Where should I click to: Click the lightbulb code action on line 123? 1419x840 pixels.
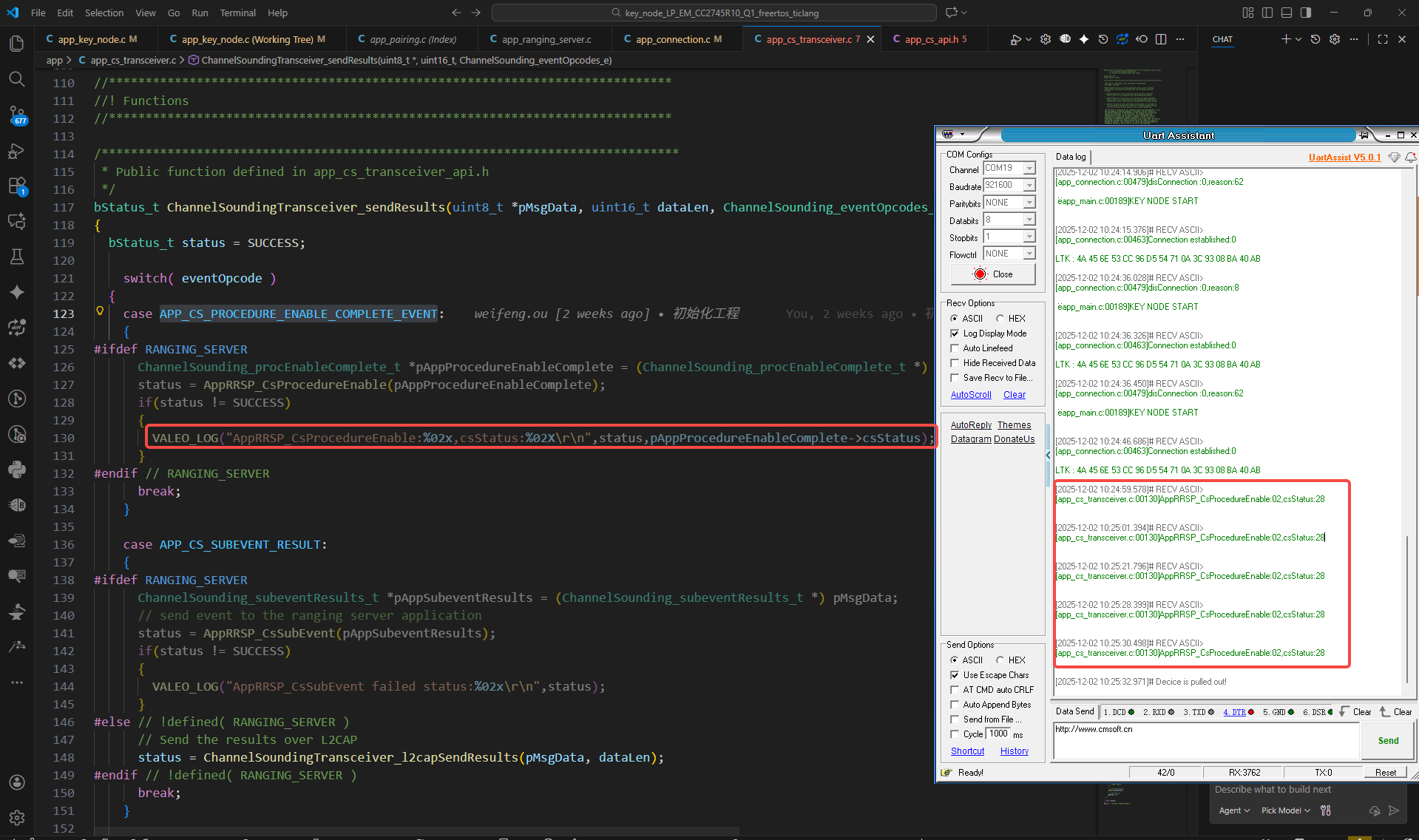100,311
